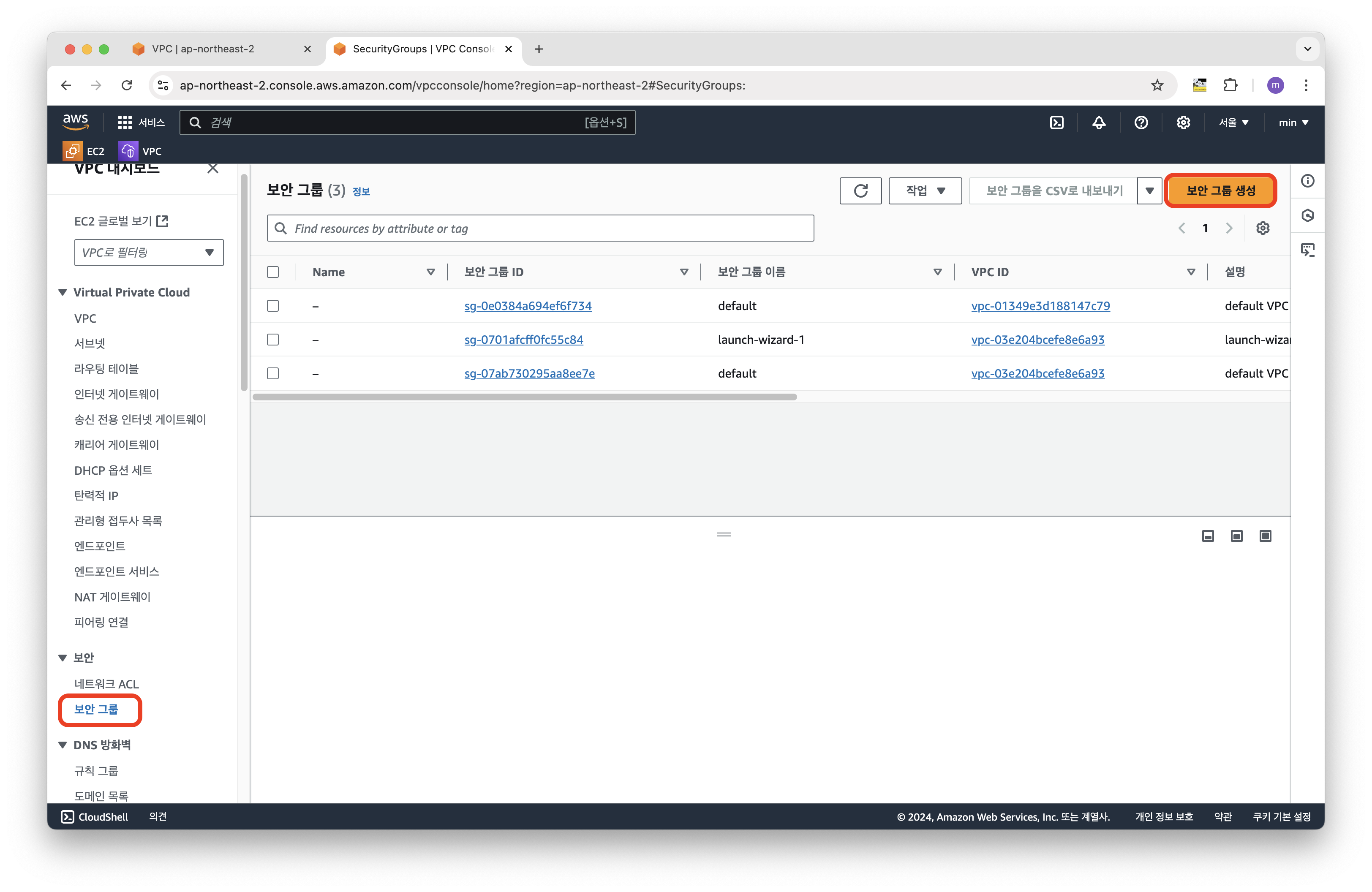The height and width of the screenshot is (892, 1372).
Task: Open the info panel icon on right edge
Action: pos(1307,181)
